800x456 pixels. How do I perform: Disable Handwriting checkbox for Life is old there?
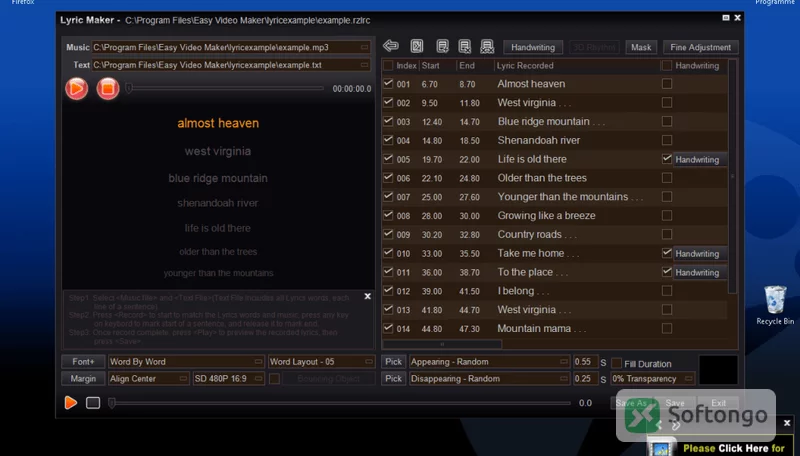click(666, 159)
